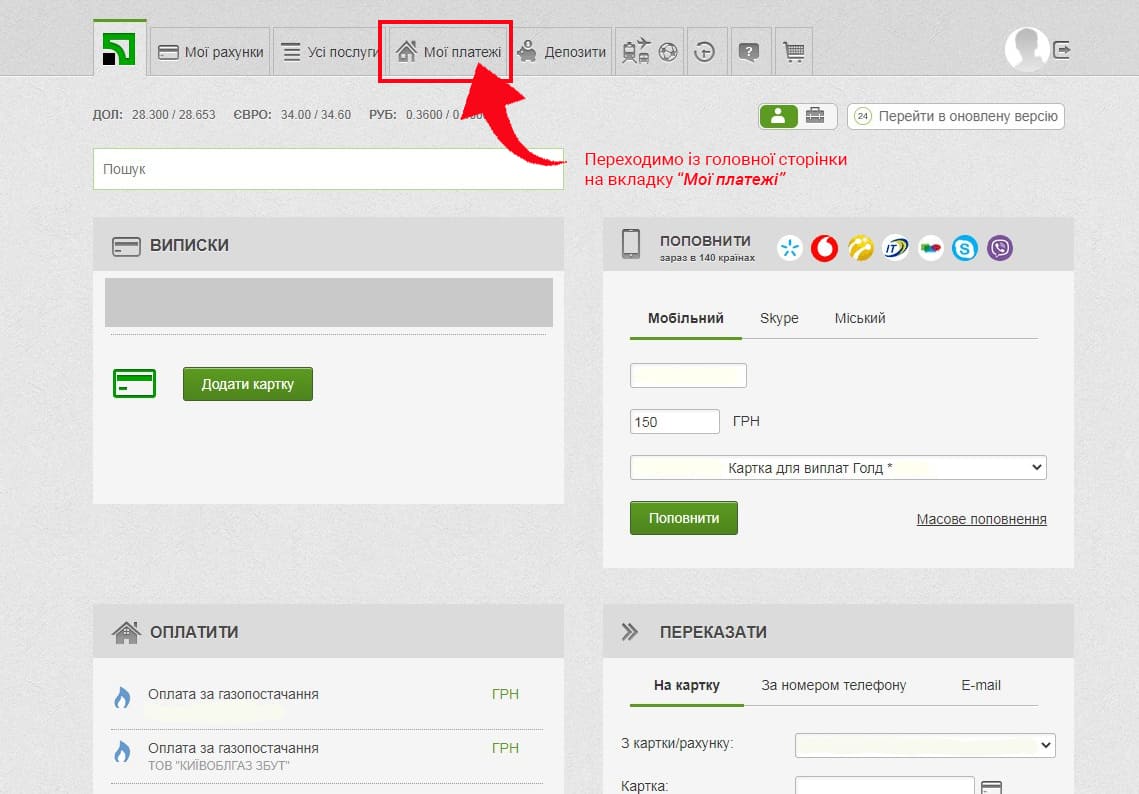
Task: Click the help question mark icon
Action: [749, 51]
